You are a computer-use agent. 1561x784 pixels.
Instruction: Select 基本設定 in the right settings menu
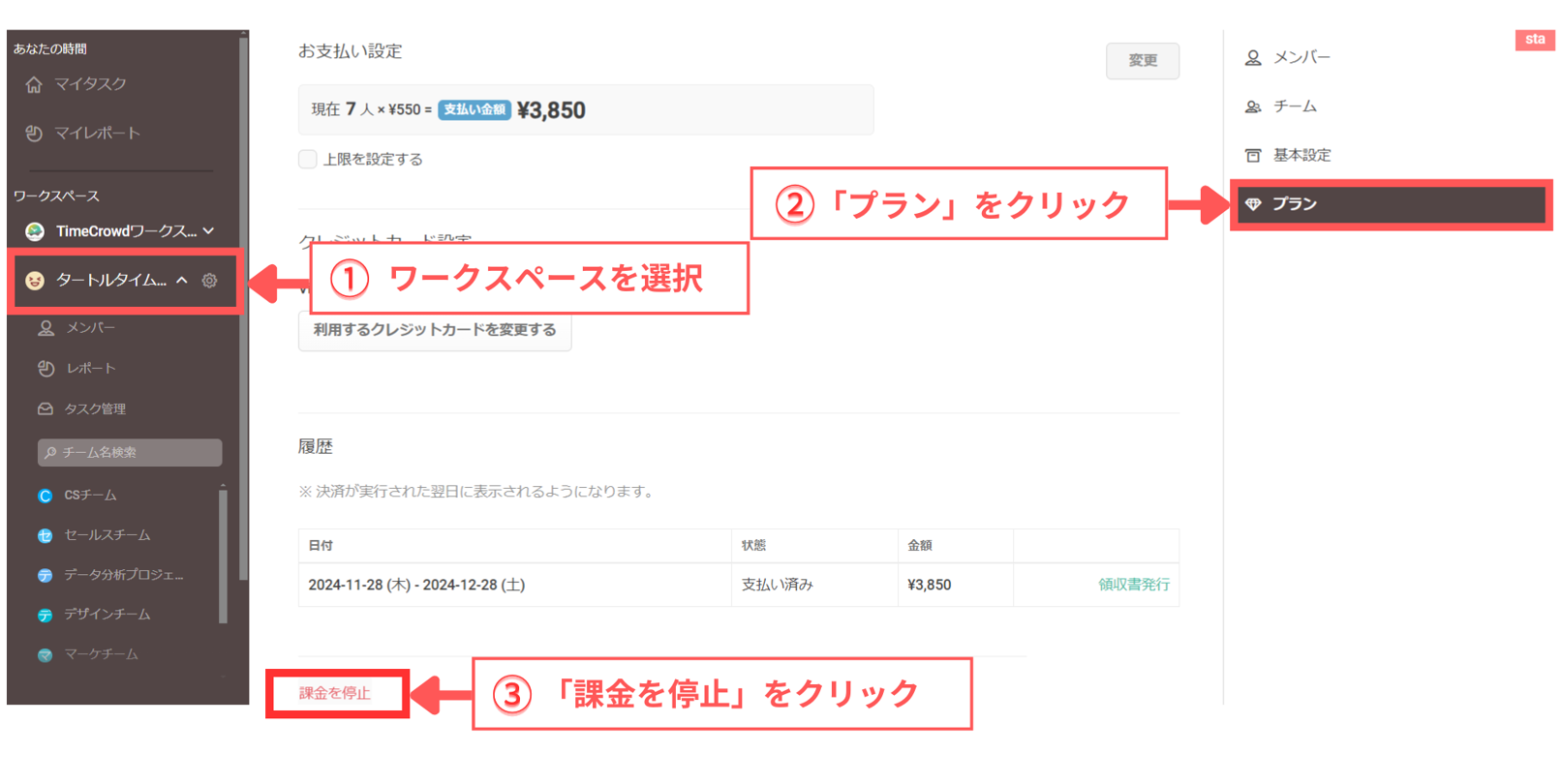tap(1301, 155)
